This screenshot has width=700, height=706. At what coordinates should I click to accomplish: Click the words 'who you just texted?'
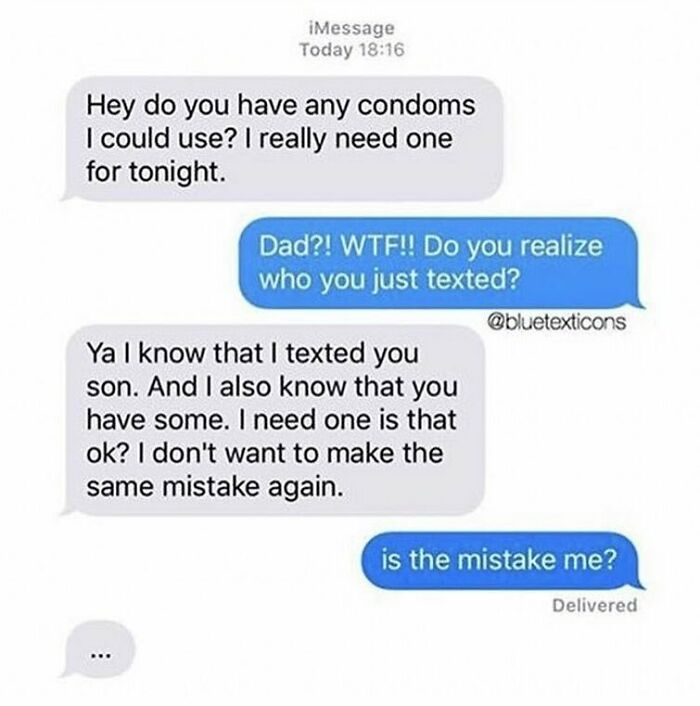click(389, 280)
